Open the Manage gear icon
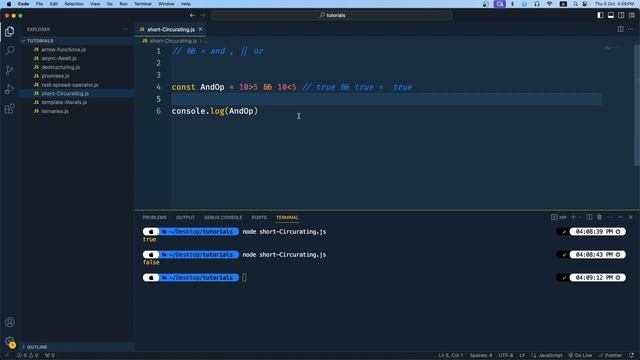The width and height of the screenshot is (640, 360). (9, 341)
